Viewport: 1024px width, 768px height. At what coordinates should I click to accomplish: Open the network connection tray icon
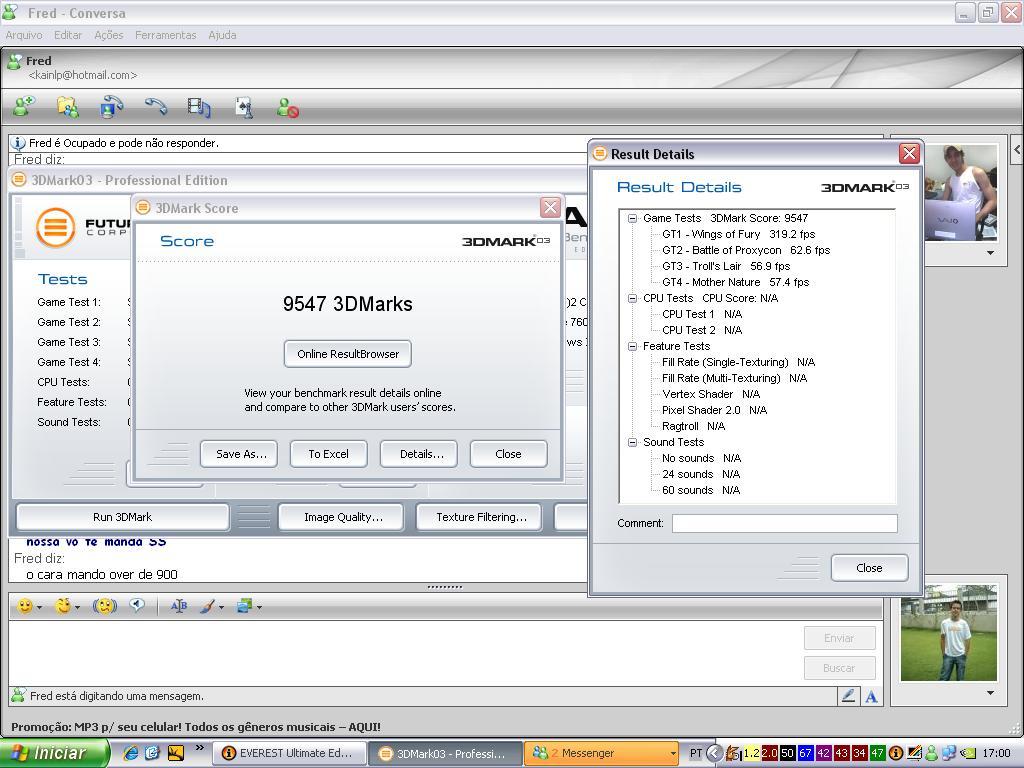[x=949, y=753]
